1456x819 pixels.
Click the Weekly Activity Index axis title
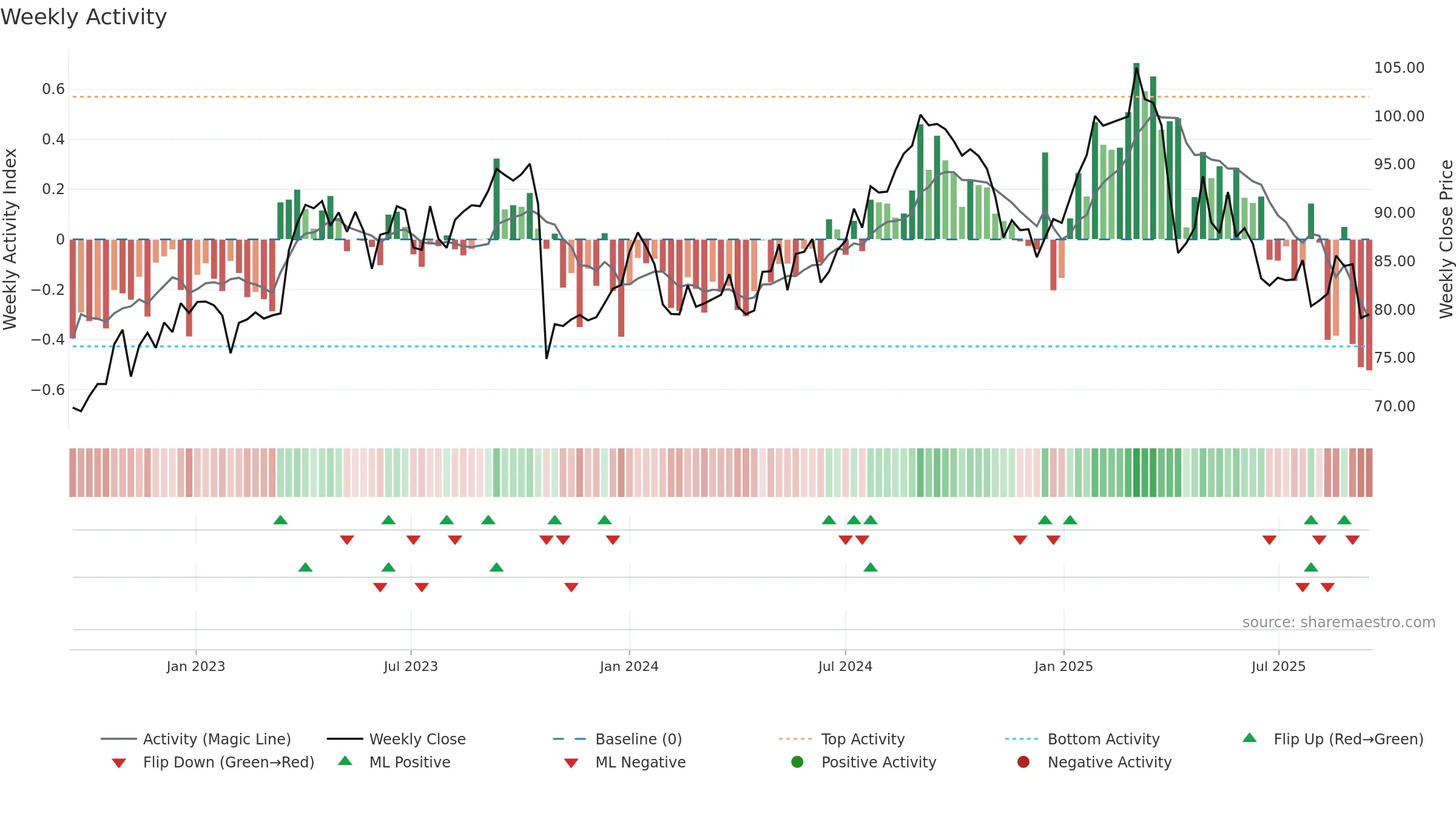[10, 239]
